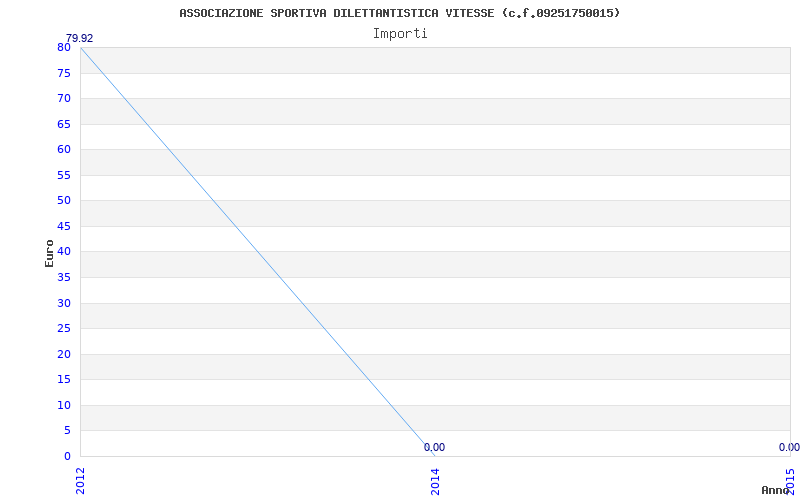Click the 40 y-axis tick label
Screen dimensions: 800x500
click(x=64, y=252)
